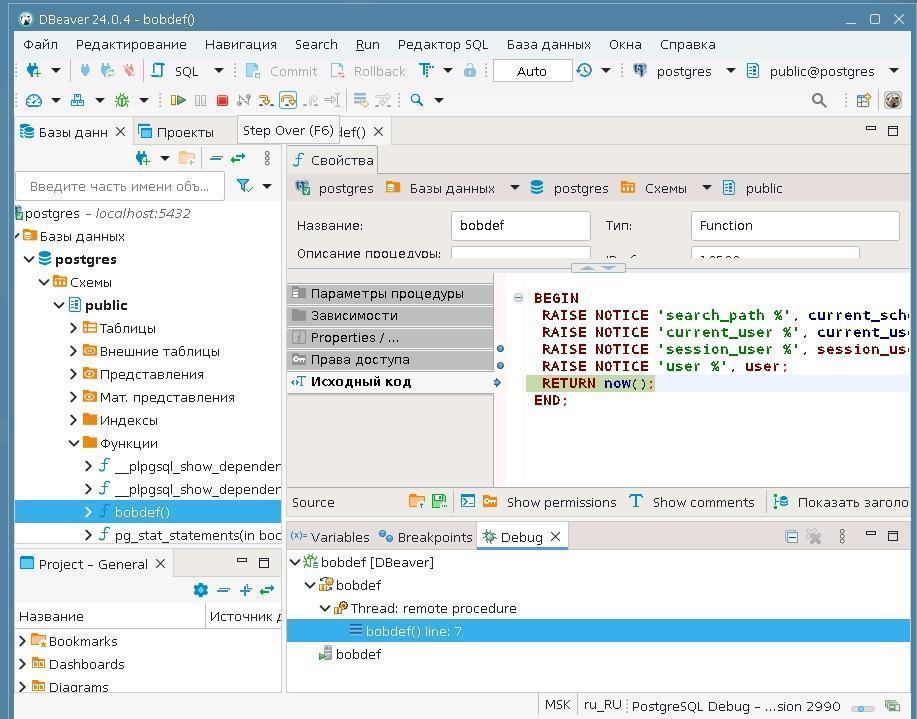Click the green Resume debug icon

pos(178,100)
